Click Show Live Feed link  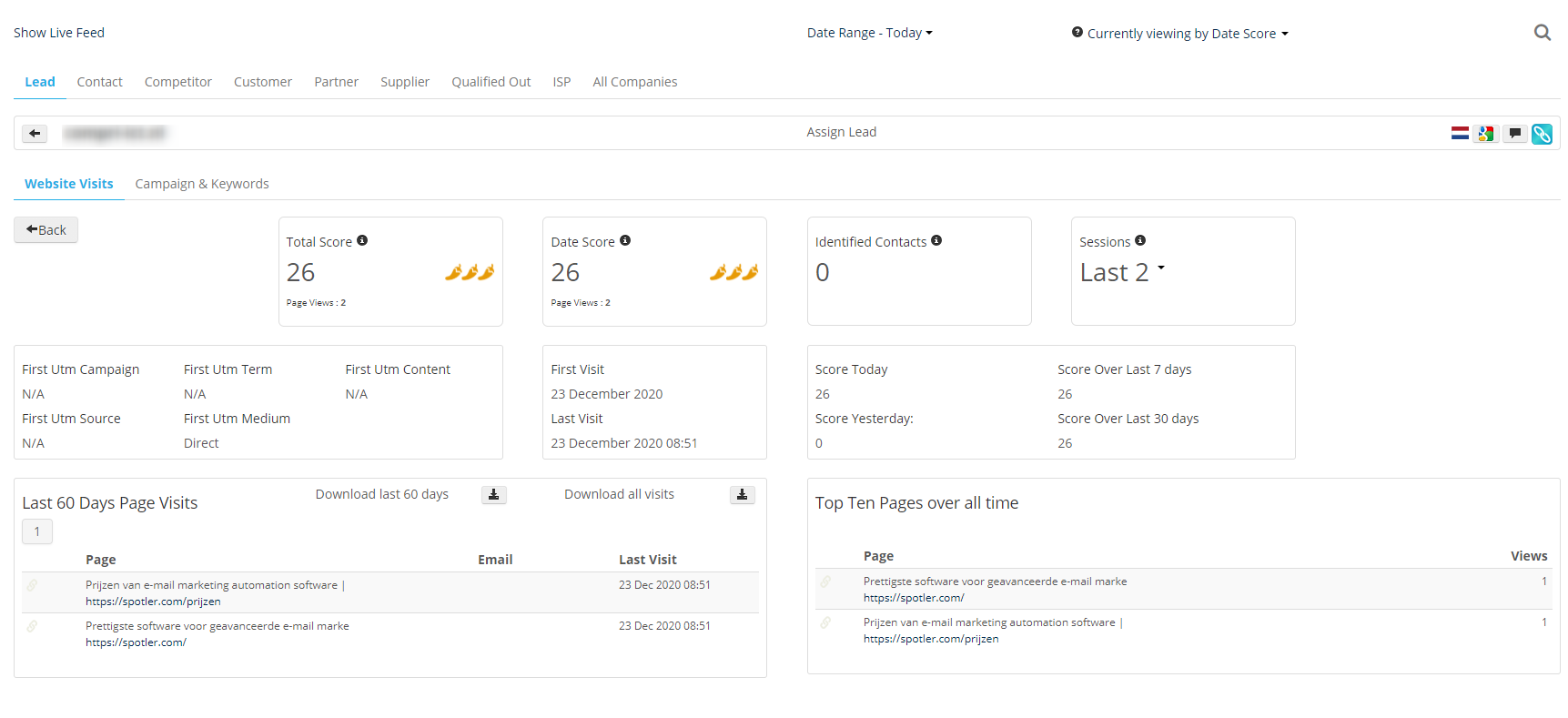59,33
